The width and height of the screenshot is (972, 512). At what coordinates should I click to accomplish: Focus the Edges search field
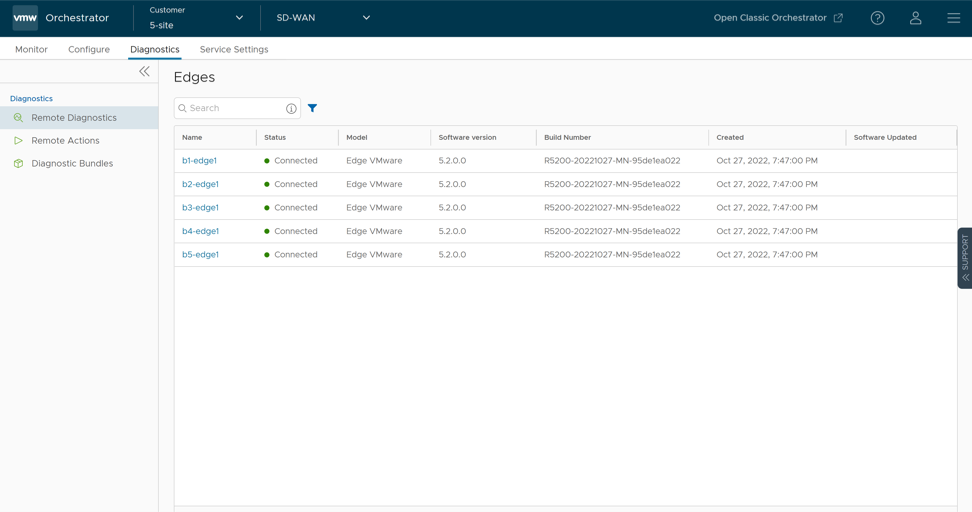tap(234, 108)
